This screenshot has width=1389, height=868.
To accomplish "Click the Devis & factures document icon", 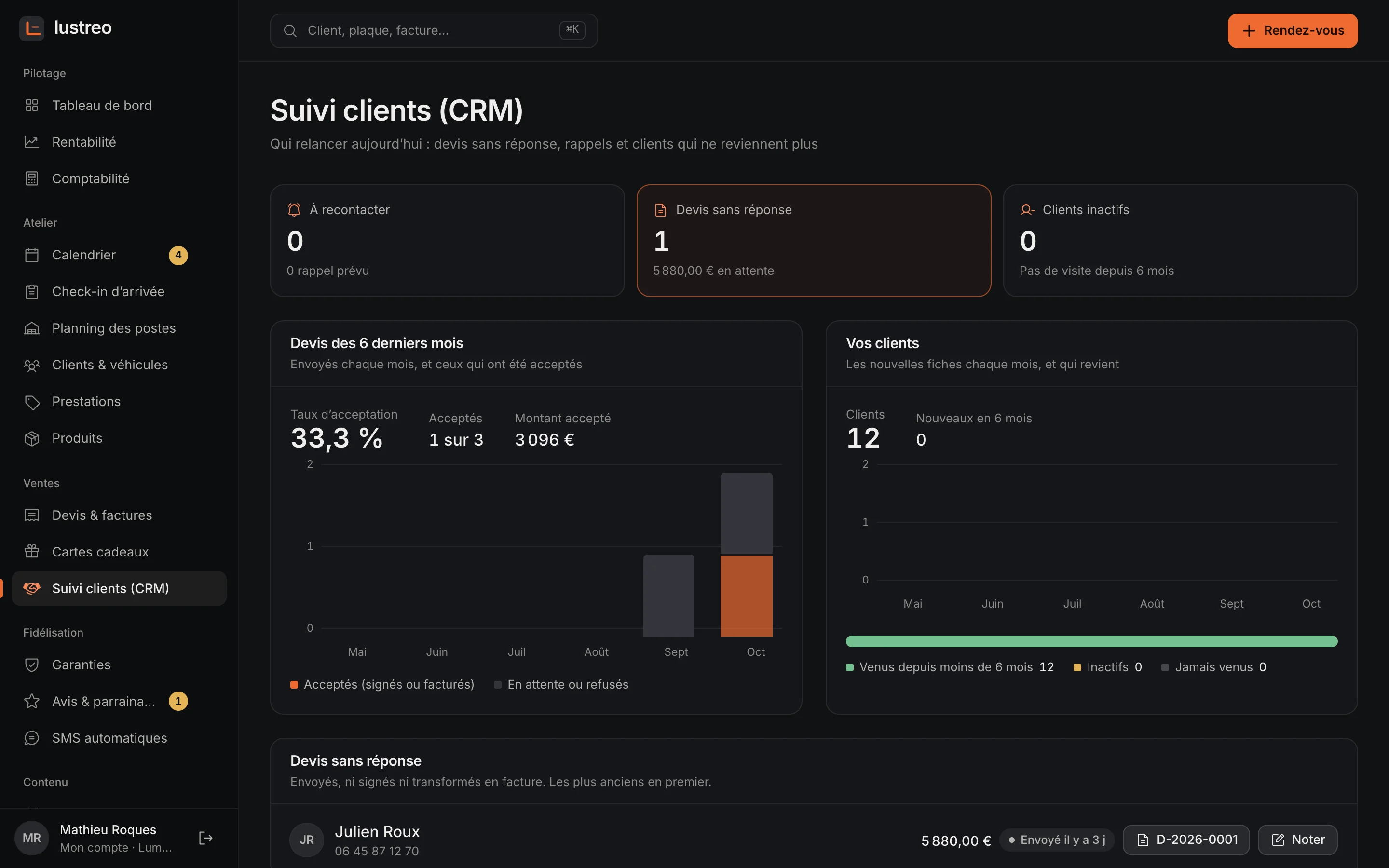I will 31,515.
